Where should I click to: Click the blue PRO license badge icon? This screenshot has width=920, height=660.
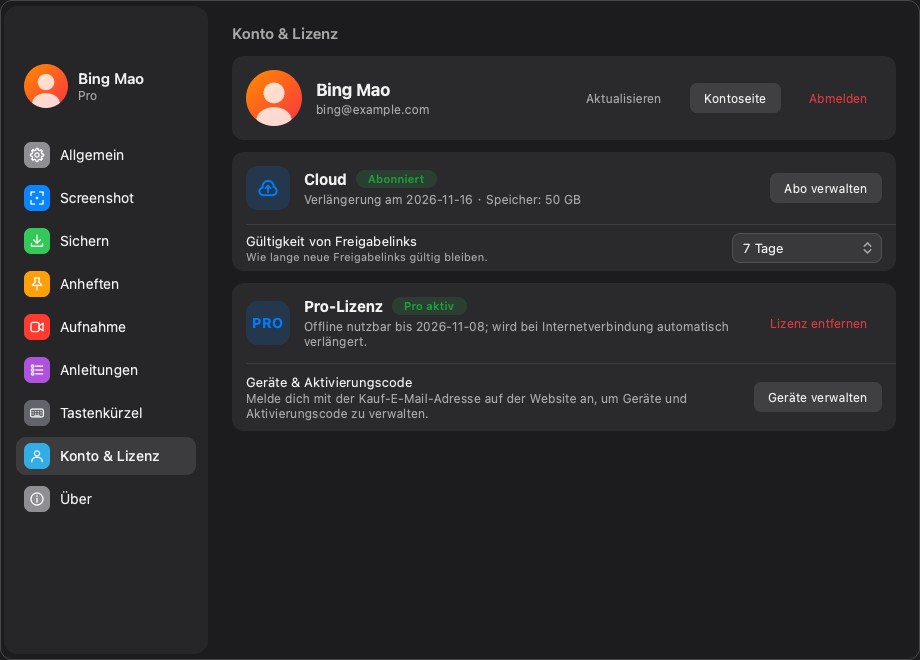coord(268,323)
